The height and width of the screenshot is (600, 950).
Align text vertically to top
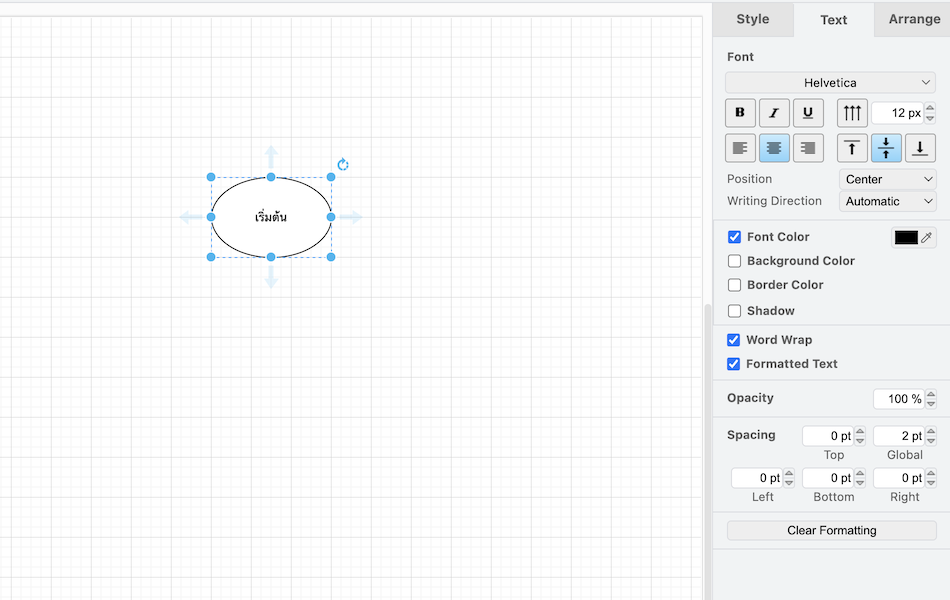[x=852, y=148]
